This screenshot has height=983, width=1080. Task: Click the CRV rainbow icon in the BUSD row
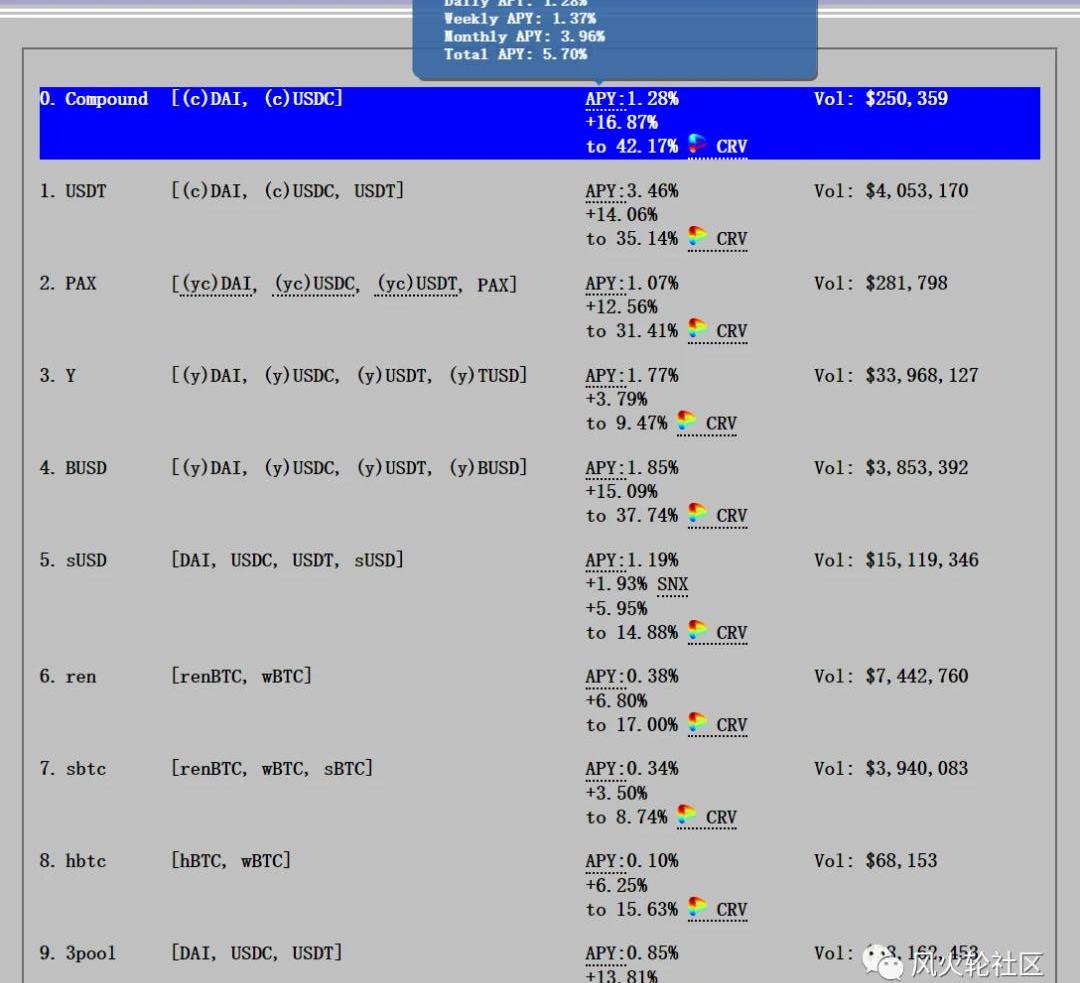(697, 513)
